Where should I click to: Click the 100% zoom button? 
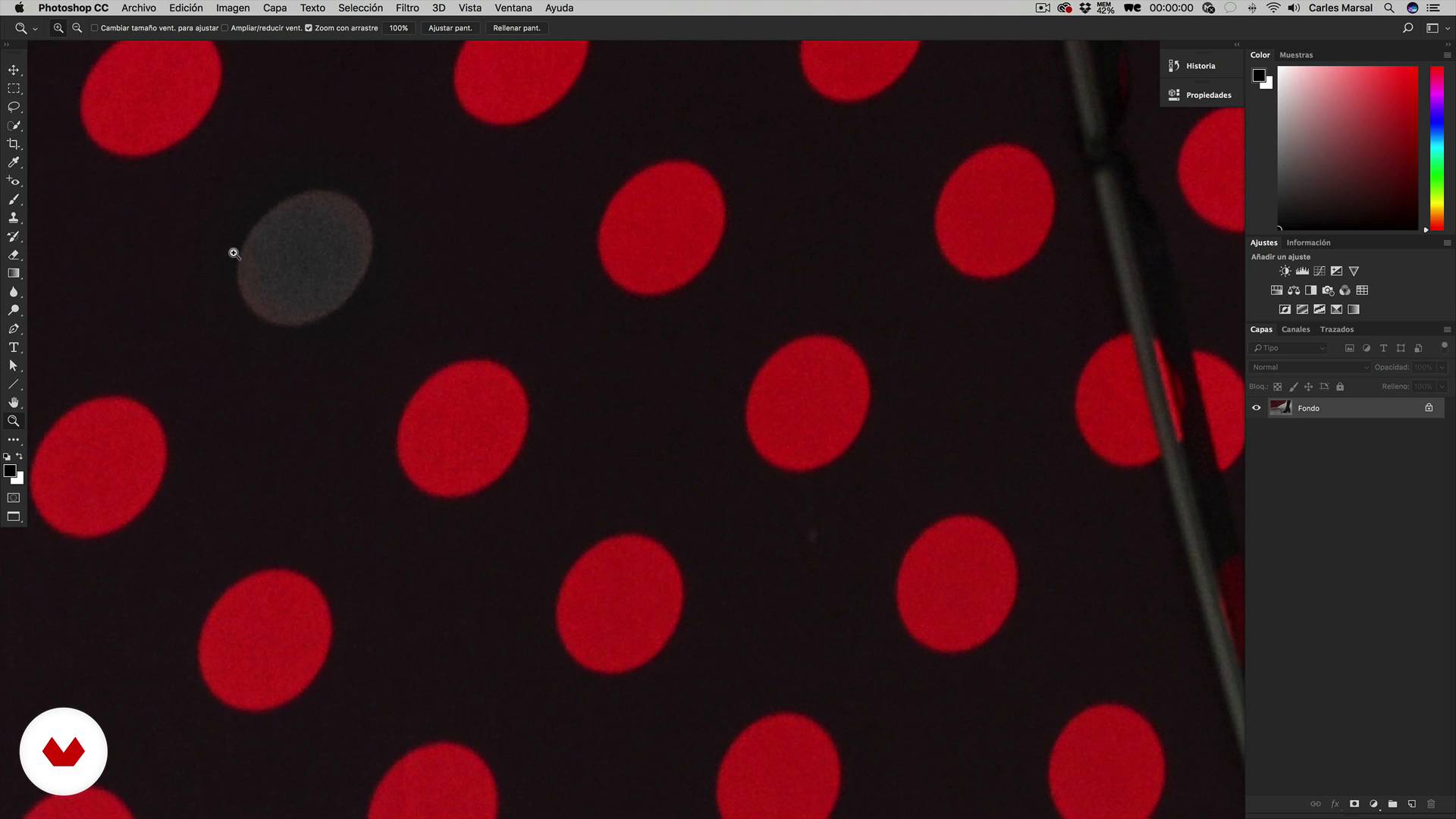pos(399,28)
